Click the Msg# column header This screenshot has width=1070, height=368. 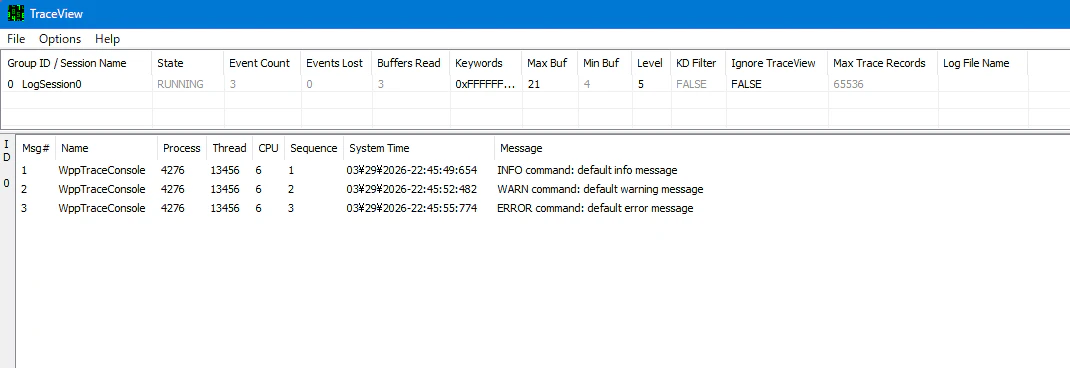(36, 147)
